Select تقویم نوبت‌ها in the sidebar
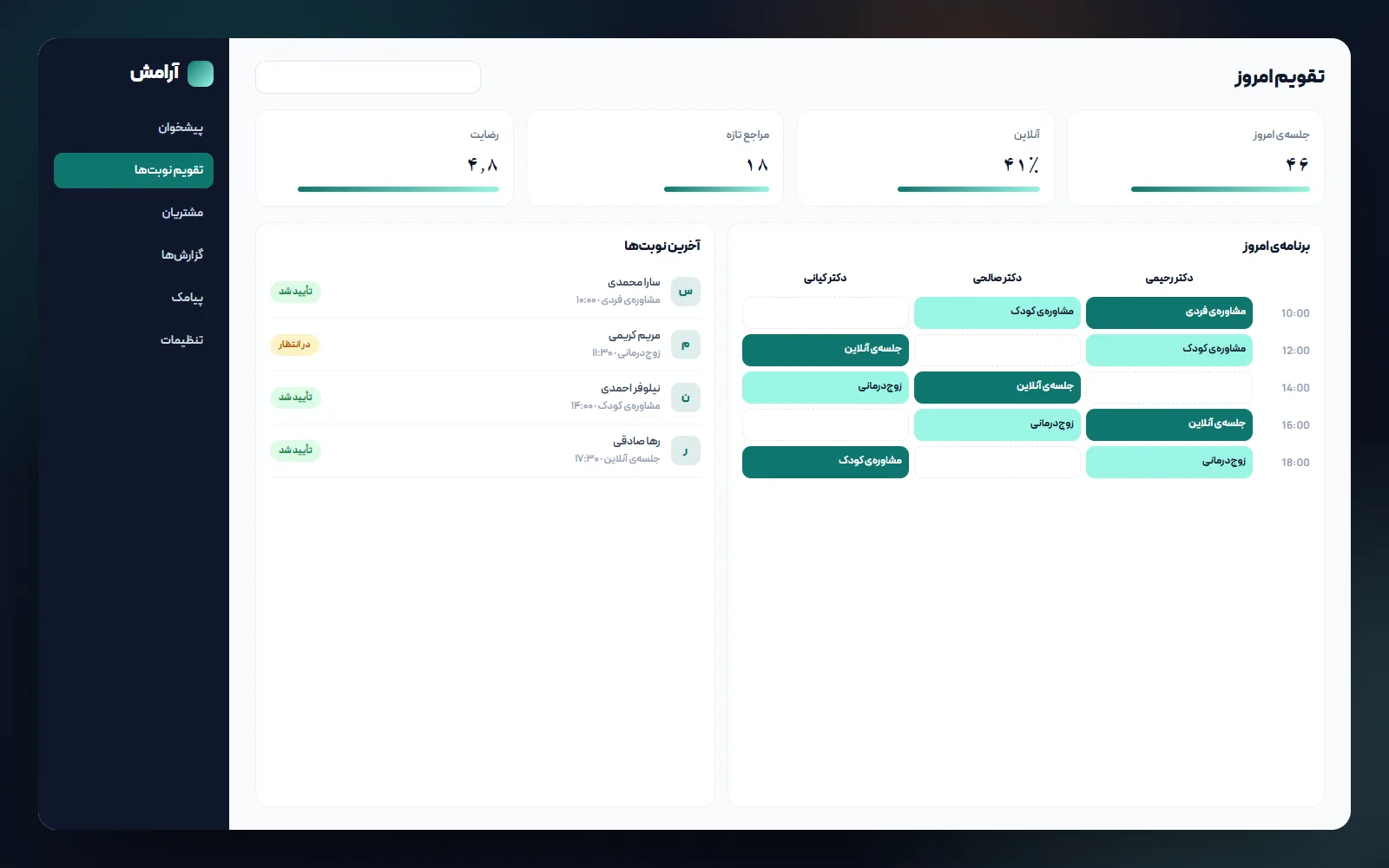1389x868 pixels. coord(134,171)
